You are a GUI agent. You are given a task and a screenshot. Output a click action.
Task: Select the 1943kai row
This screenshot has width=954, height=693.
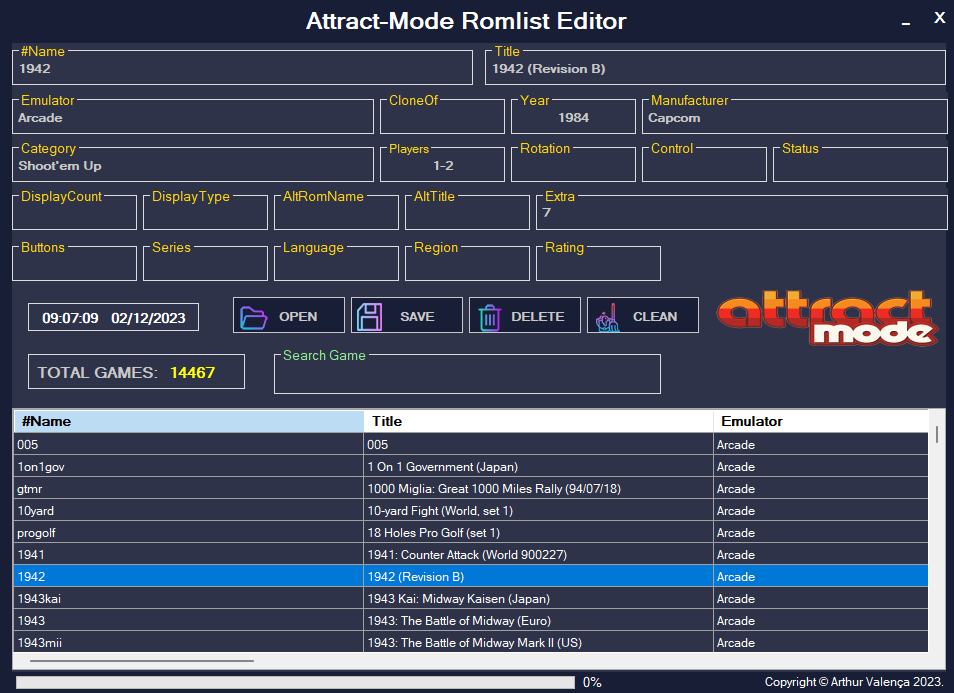471,599
